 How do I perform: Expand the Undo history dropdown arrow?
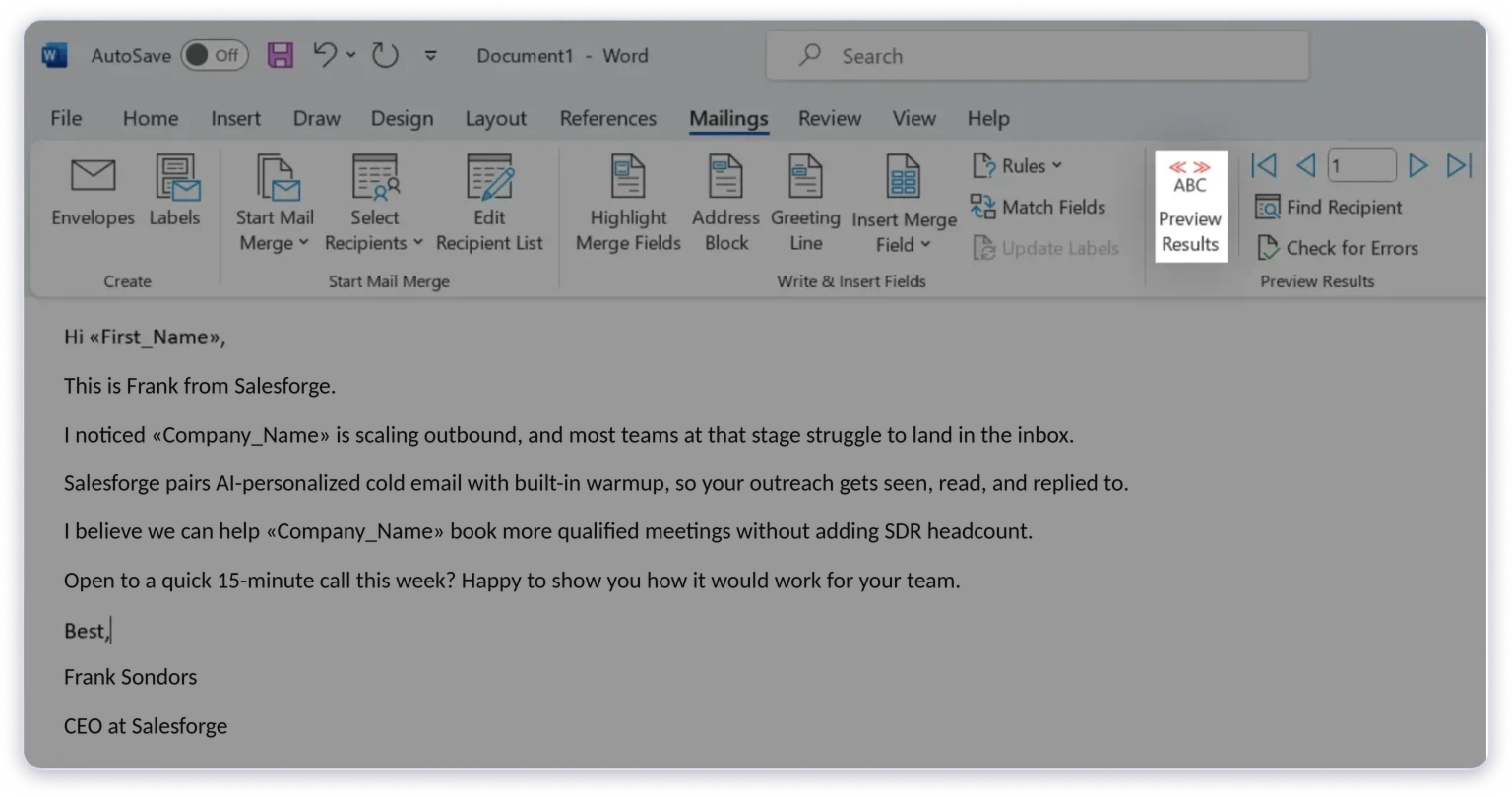(x=351, y=56)
